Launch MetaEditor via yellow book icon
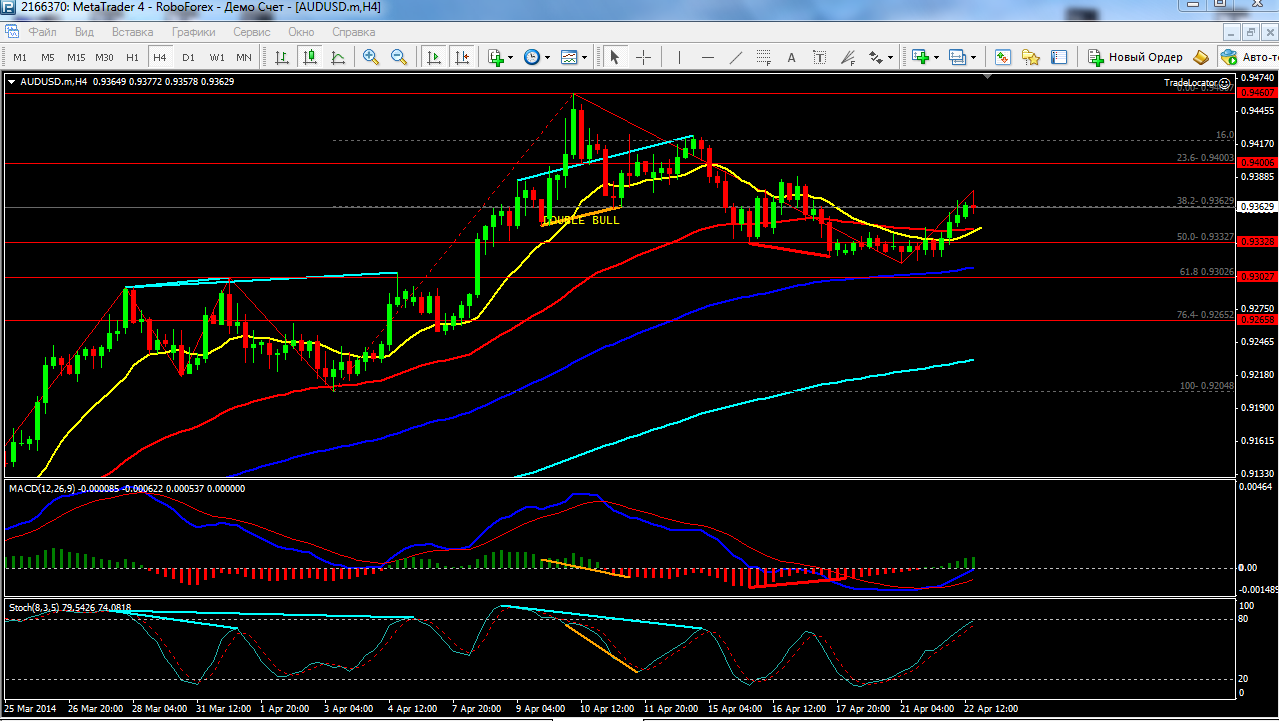This screenshot has height=721, width=1279. pos(1201,57)
